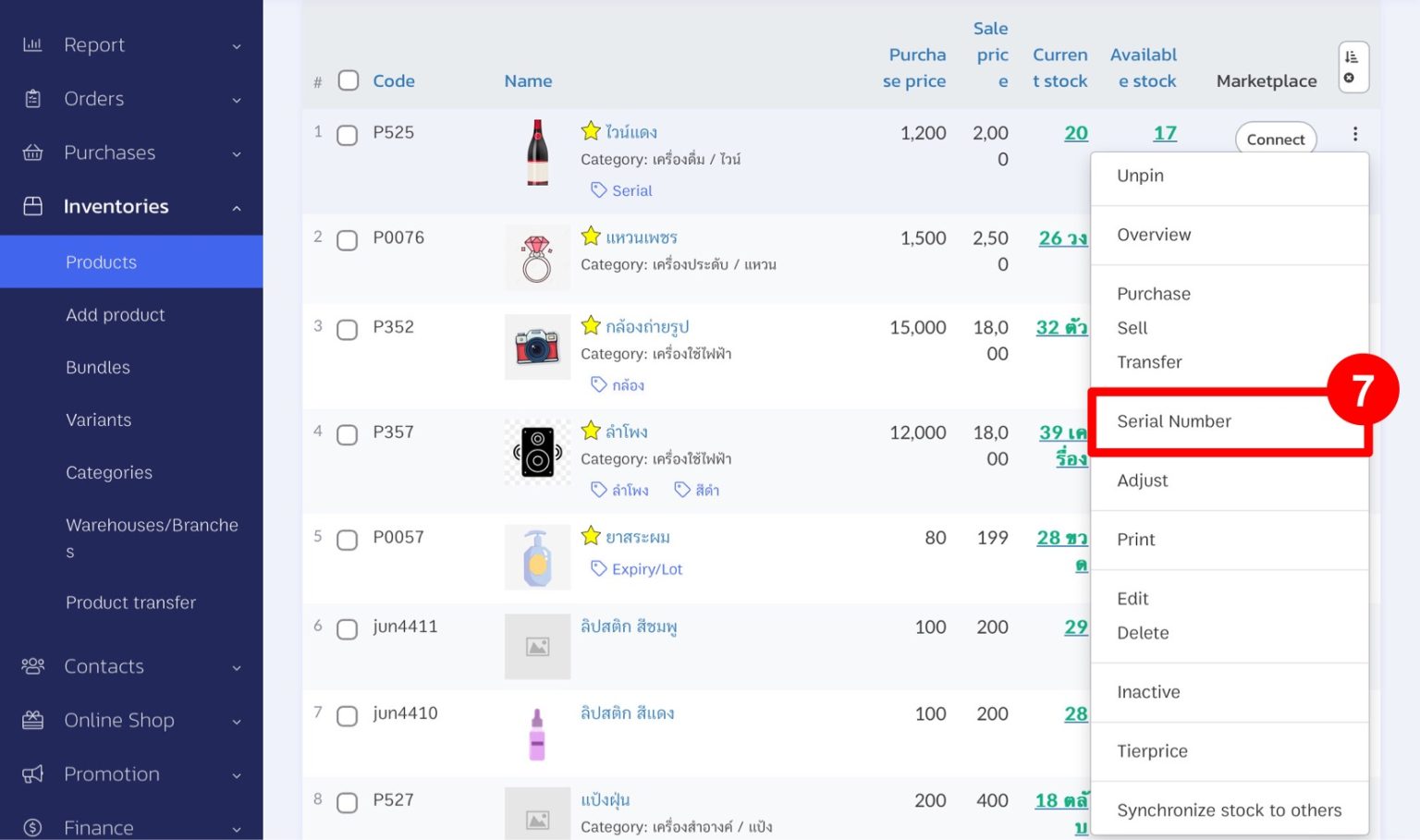1420x840 pixels.
Task: Open the diamond ring product image
Action: [x=537, y=258]
